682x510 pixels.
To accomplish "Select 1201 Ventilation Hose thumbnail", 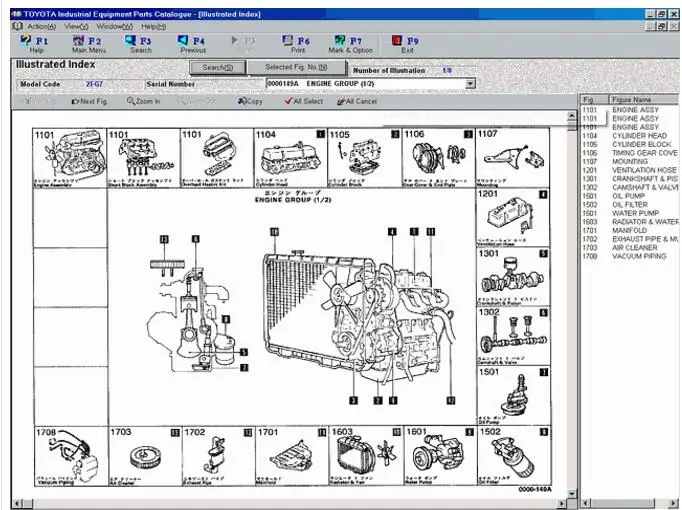I will coord(513,217).
